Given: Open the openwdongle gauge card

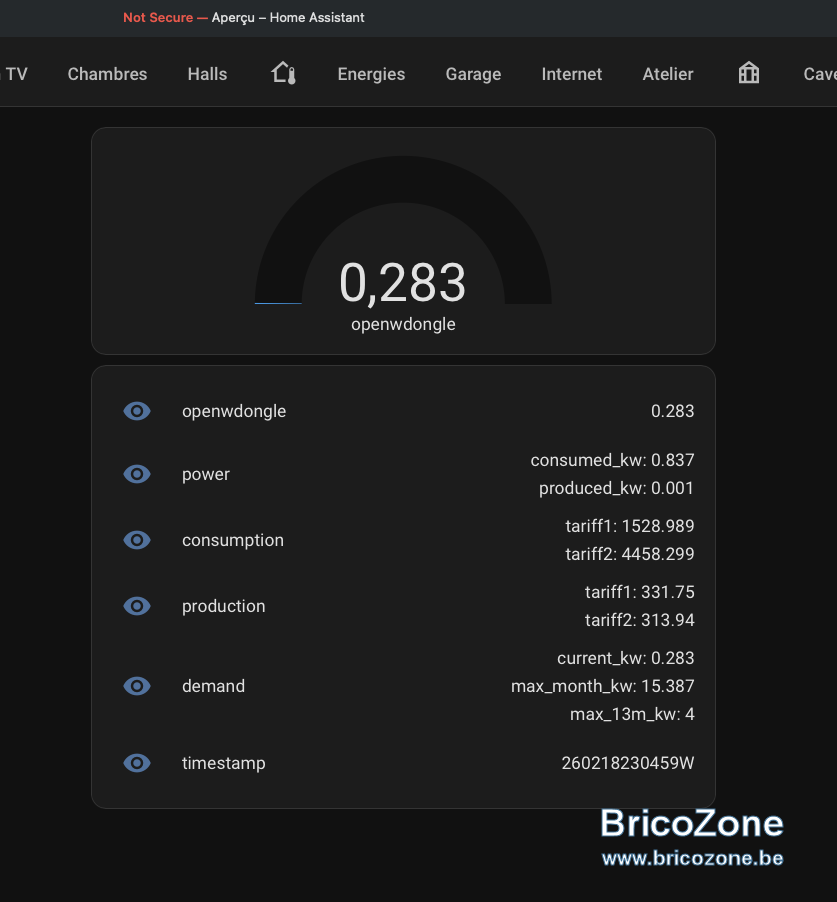Looking at the screenshot, I should pyautogui.click(x=403, y=241).
